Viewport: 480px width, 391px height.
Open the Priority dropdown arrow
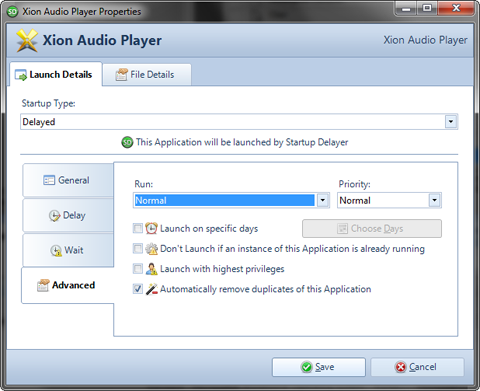(x=434, y=200)
